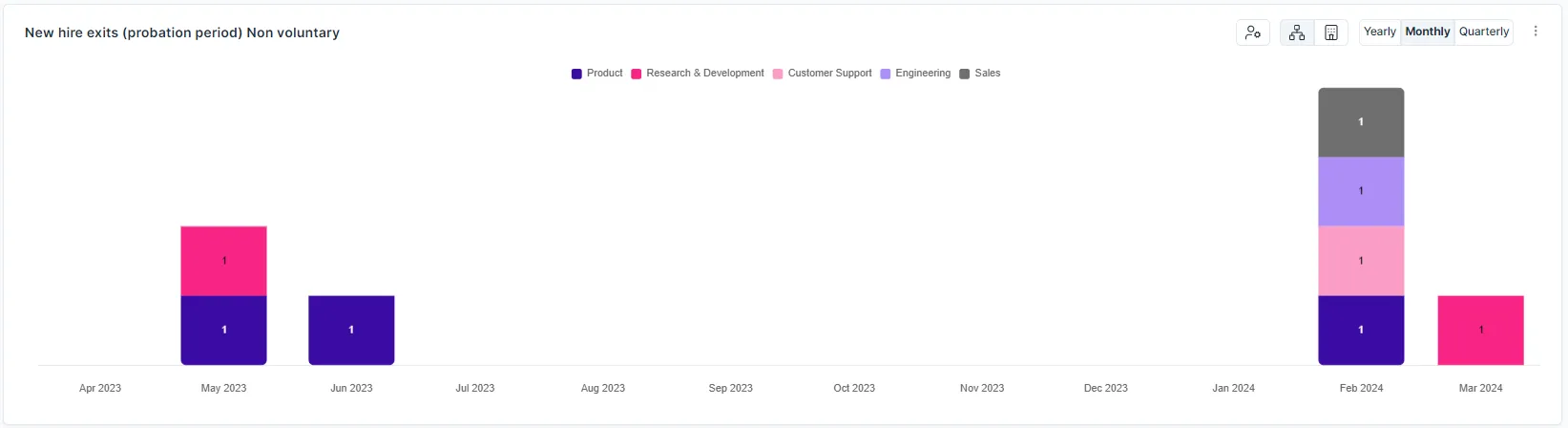The width and height of the screenshot is (1568, 428).
Task: Click the Feb 2024 axis label
Action: [1361, 388]
